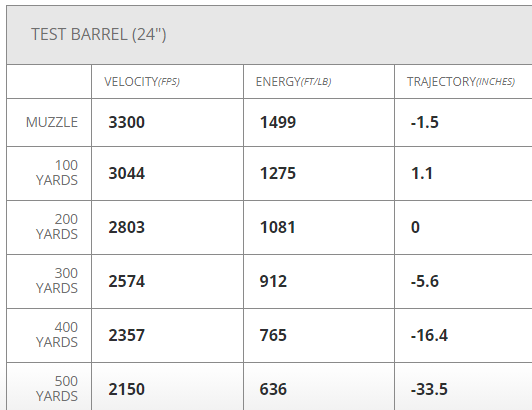Screen dimensions: 532x410
Task: Click the 200 YARDS row label
Action: click(57, 227)
